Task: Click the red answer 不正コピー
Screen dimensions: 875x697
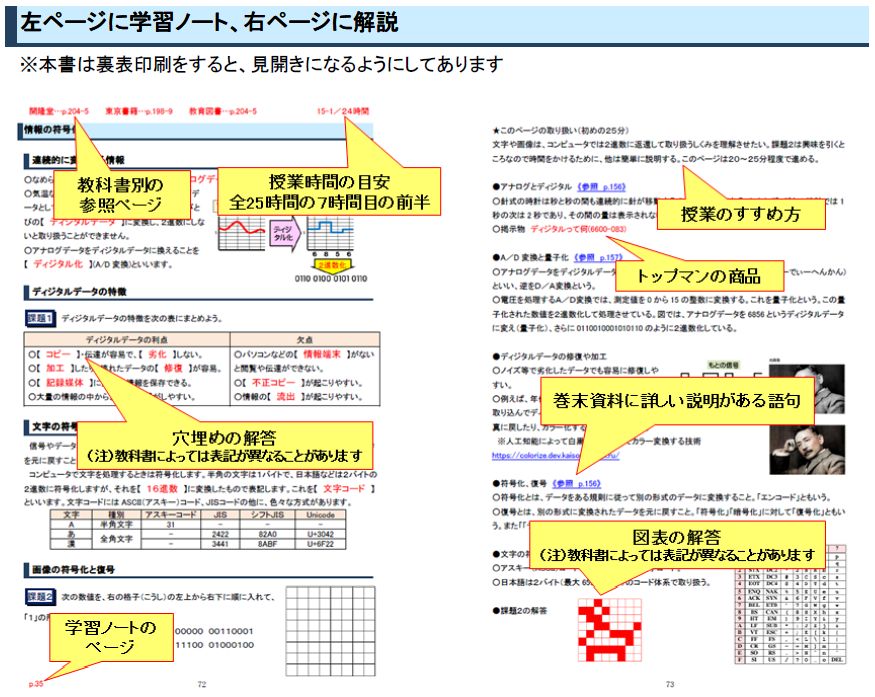Action: (273, 382)
